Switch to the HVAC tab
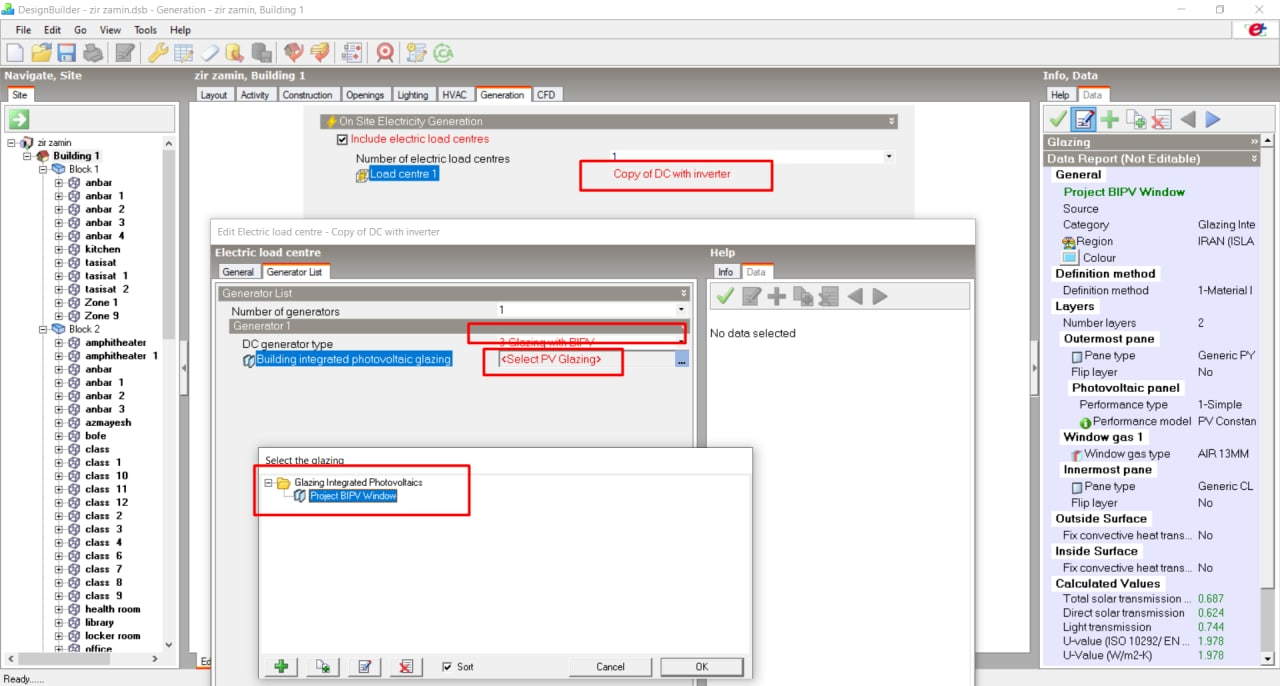1280x686 pixels. pos(454,95)
